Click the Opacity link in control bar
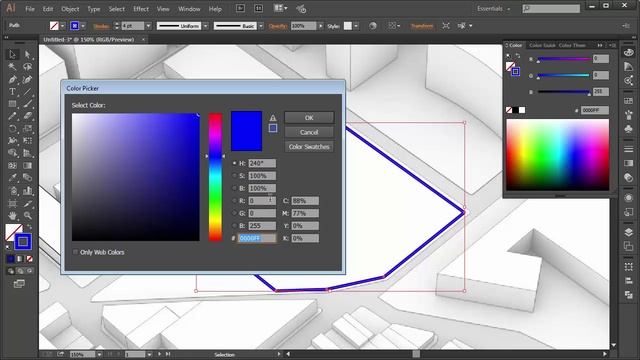The width and height of the screenshot is (640, 360). coord(278,26)
